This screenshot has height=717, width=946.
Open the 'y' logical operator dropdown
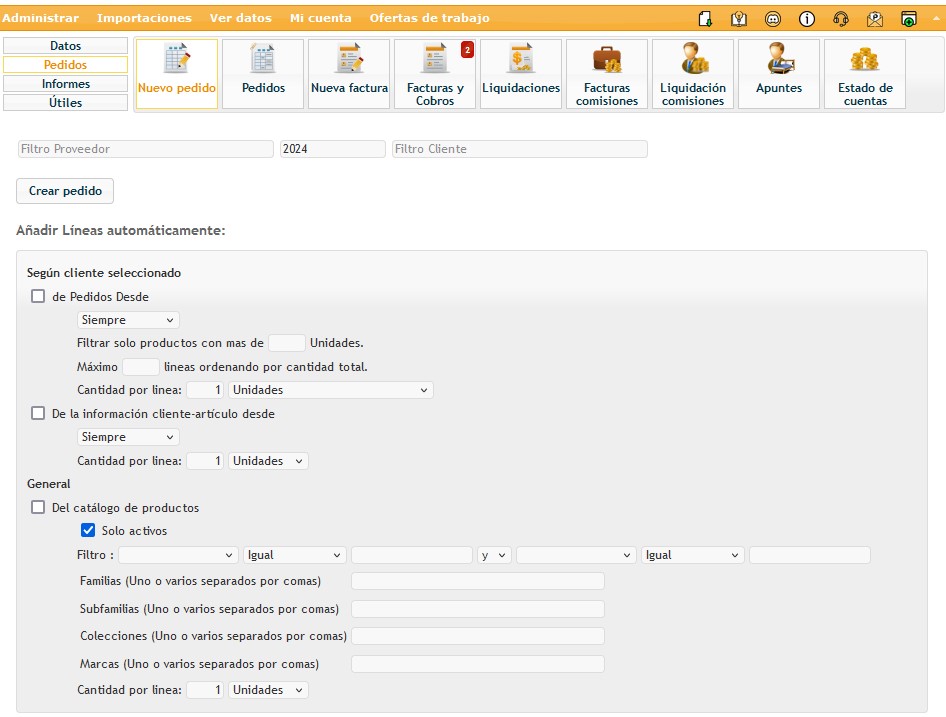click(494, 555)
